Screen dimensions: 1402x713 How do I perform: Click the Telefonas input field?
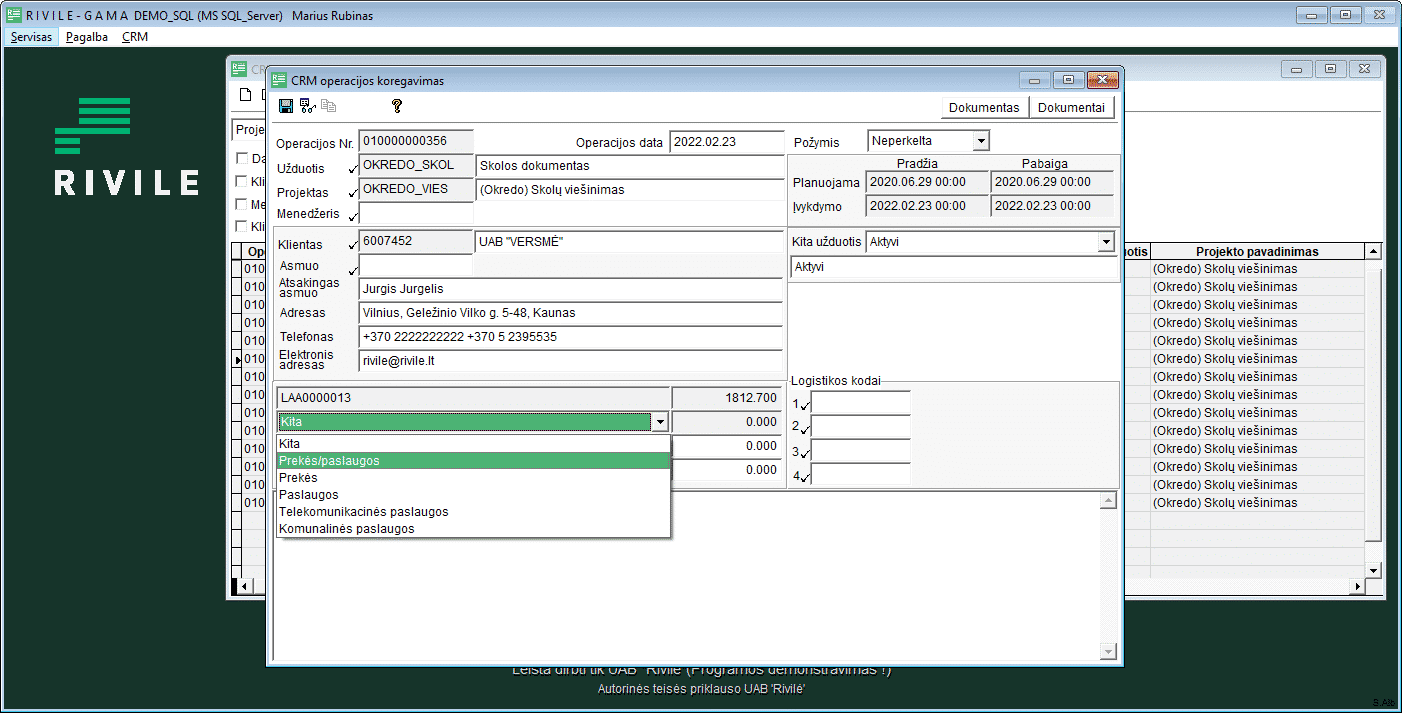(570, 337)
